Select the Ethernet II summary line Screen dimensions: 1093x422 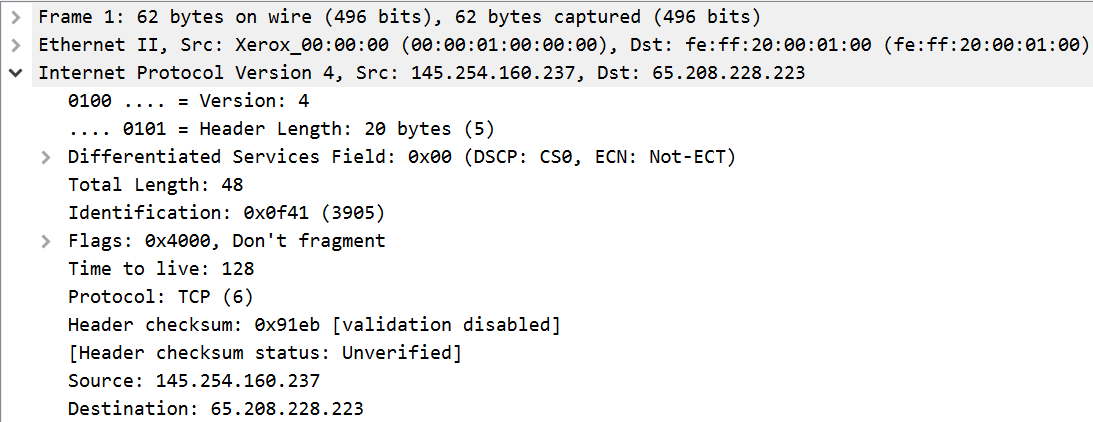tap(563, 45)
